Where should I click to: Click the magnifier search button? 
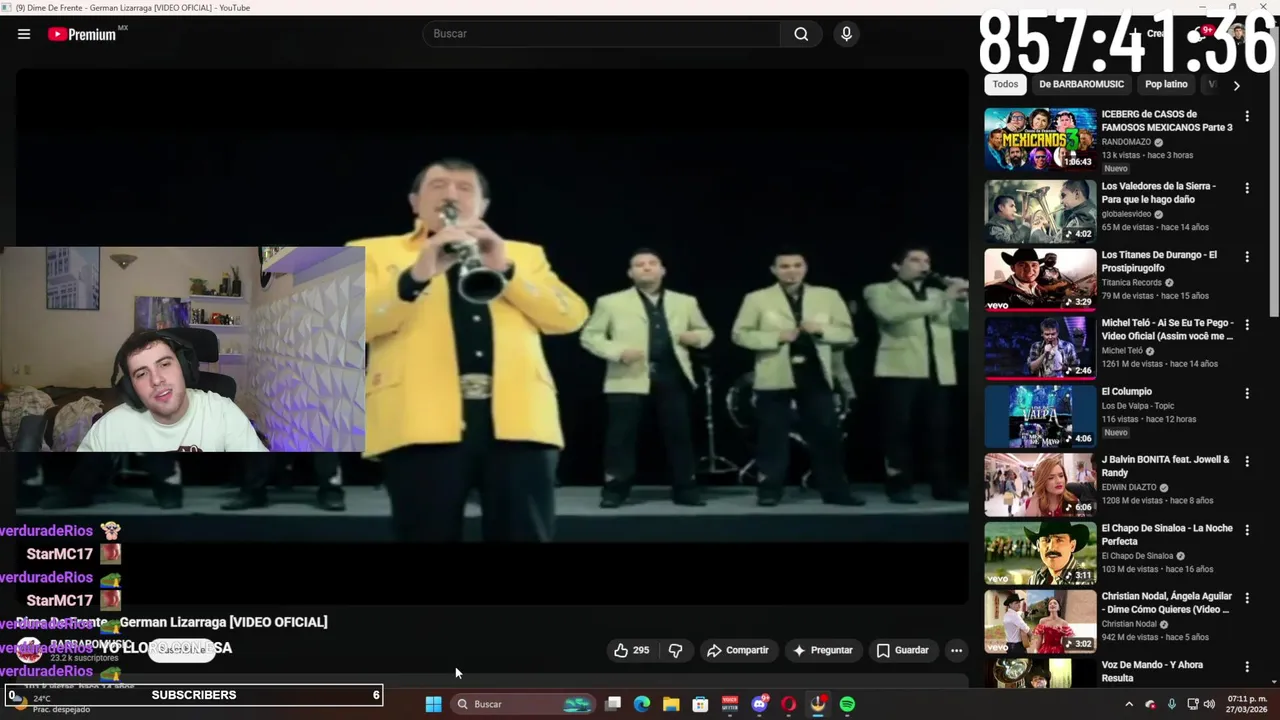pyautogui.click(x=801, y=34)
